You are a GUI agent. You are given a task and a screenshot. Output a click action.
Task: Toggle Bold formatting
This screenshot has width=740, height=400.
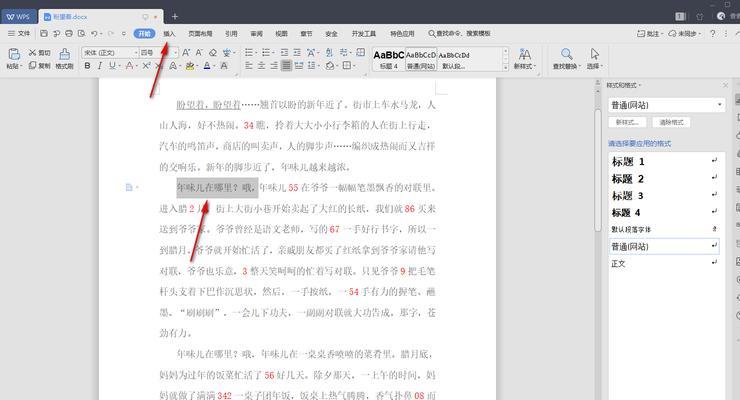click(87, 66)
